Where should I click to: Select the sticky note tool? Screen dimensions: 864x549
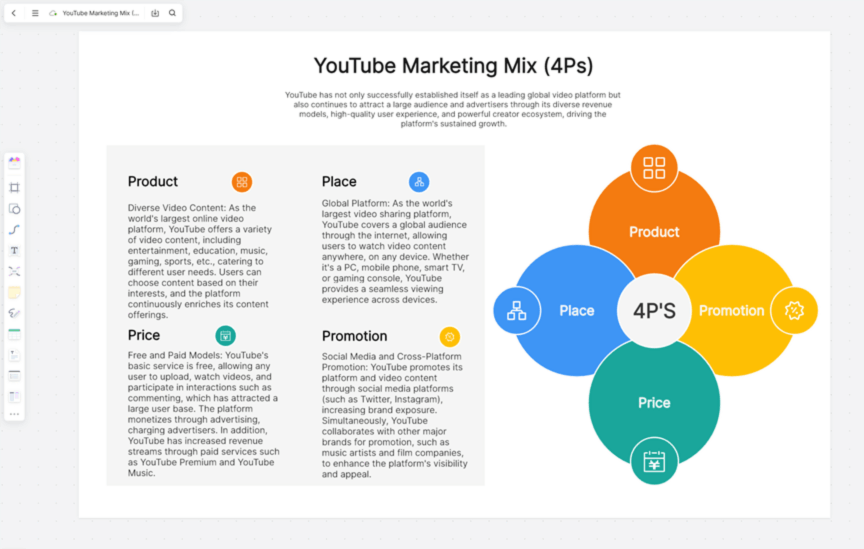14,292
